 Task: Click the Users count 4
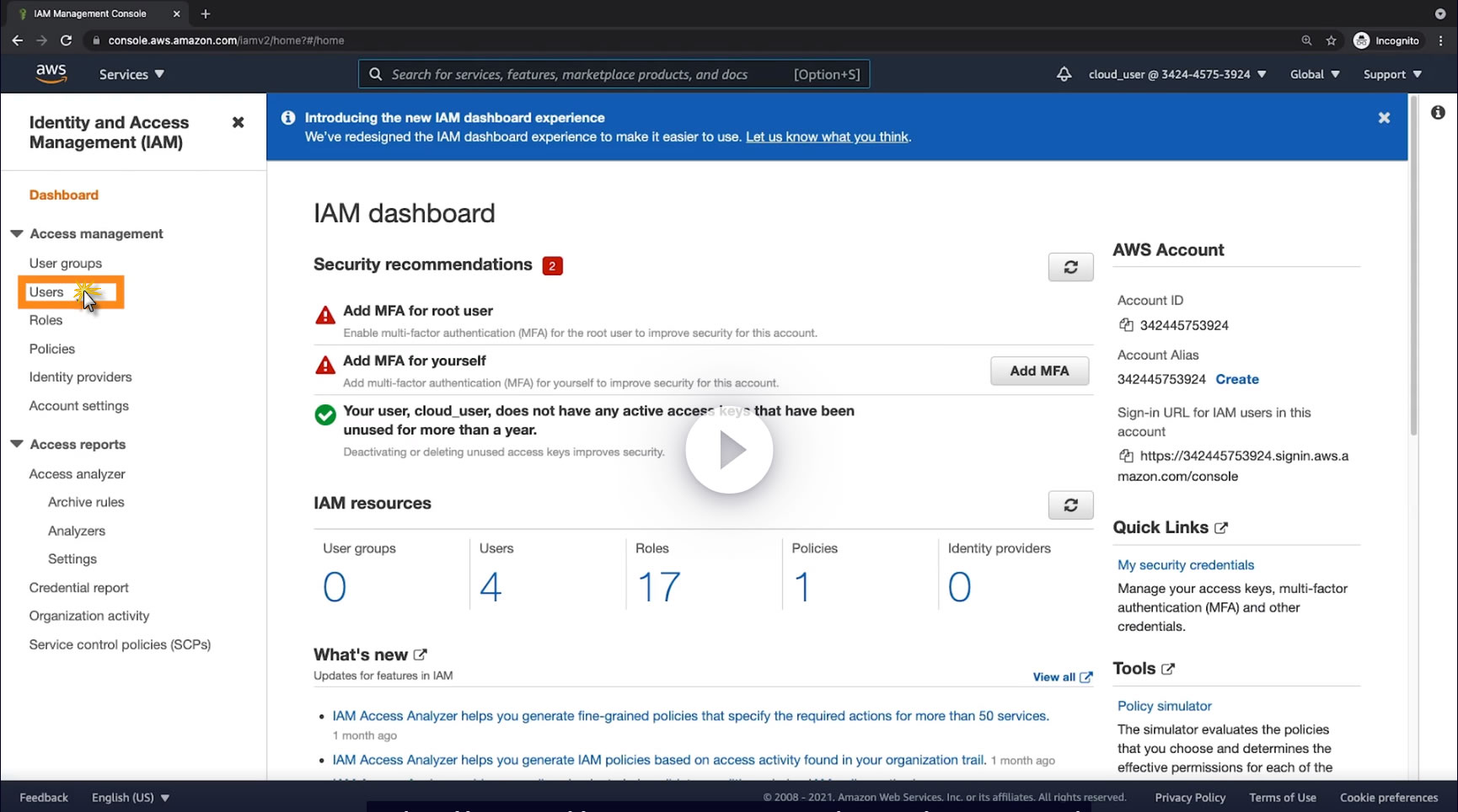tap(490, 586)
